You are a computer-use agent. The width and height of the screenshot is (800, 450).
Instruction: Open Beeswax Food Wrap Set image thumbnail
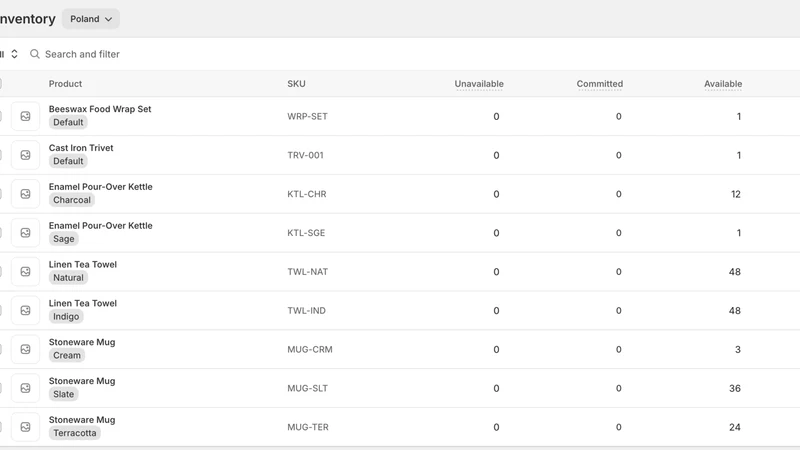pos(26,116)
